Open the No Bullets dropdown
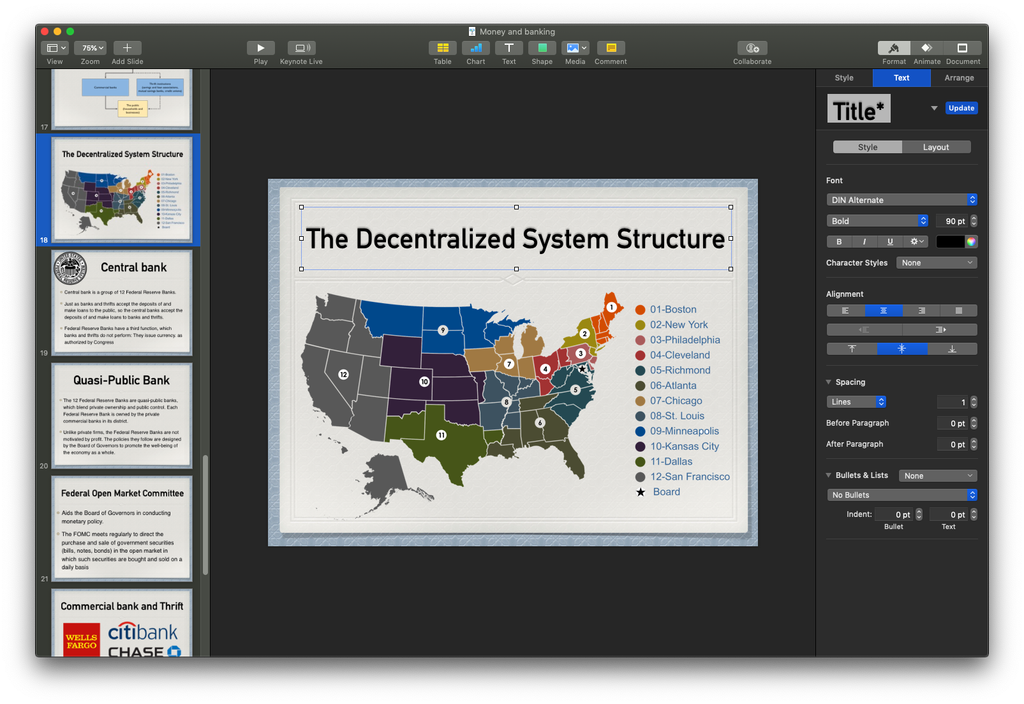The height and width of the screenshot is (704, 1024). [901, 495]
